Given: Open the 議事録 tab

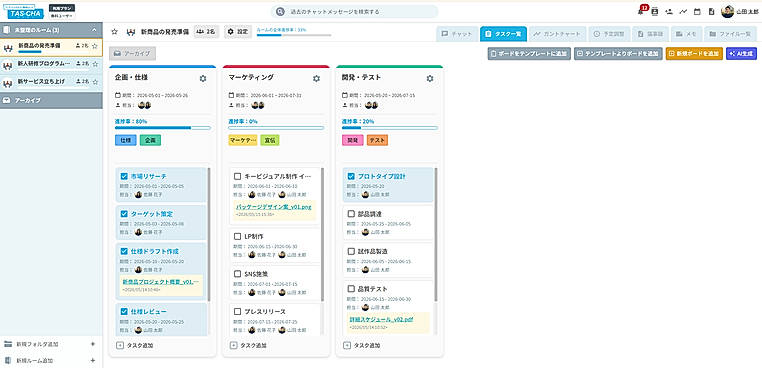Looking at the screenshot, I should [651, 34].
